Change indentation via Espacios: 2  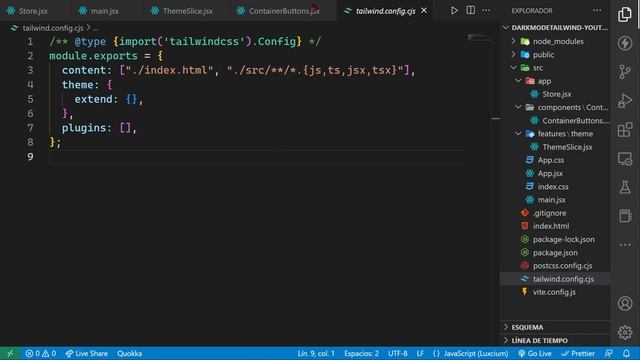[x=361, y=353]
